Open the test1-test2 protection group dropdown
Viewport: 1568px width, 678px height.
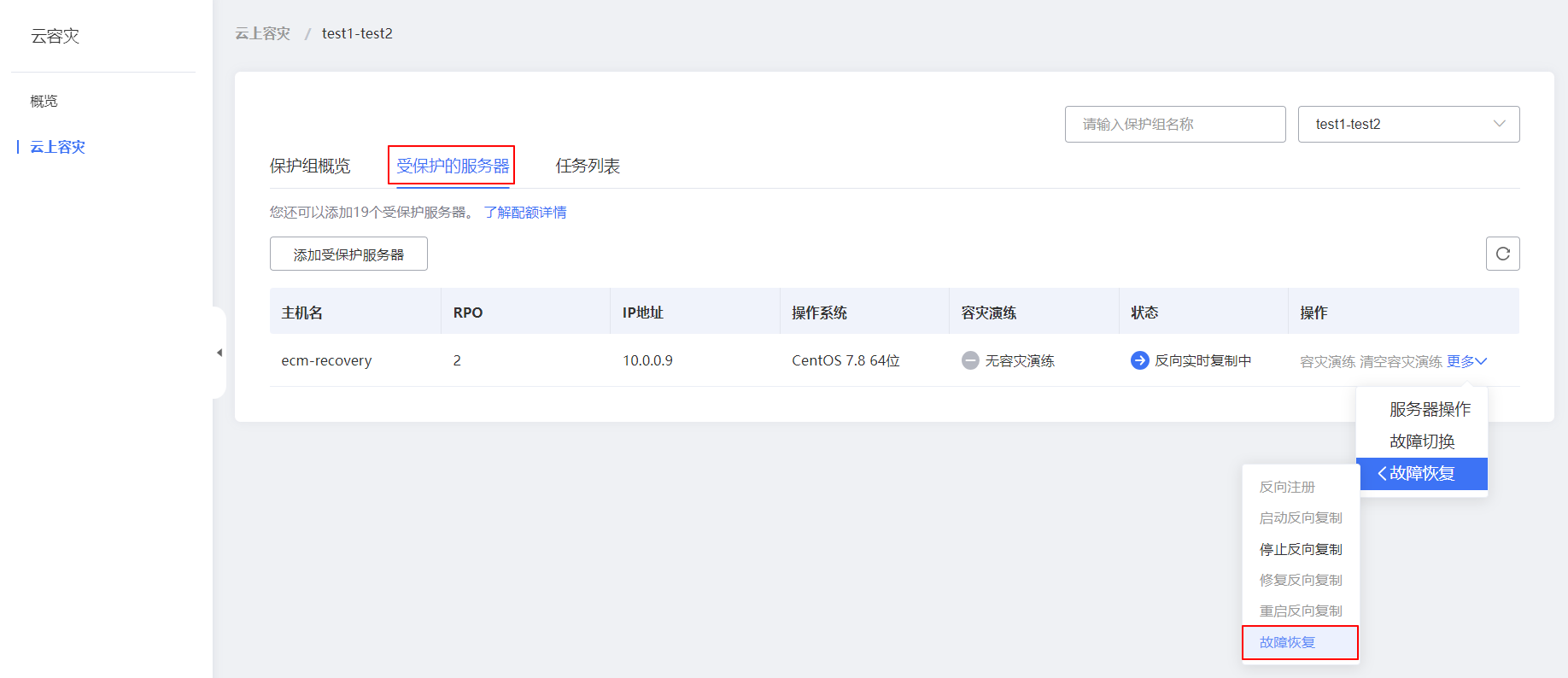pyautogui.click(x=1407, y=124)
